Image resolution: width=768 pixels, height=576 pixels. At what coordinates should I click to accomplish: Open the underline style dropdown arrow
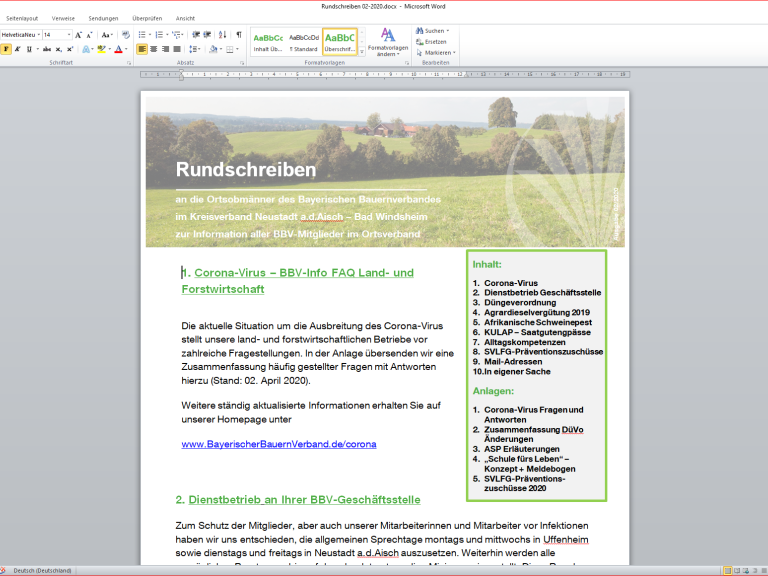(x=37, y=49)
